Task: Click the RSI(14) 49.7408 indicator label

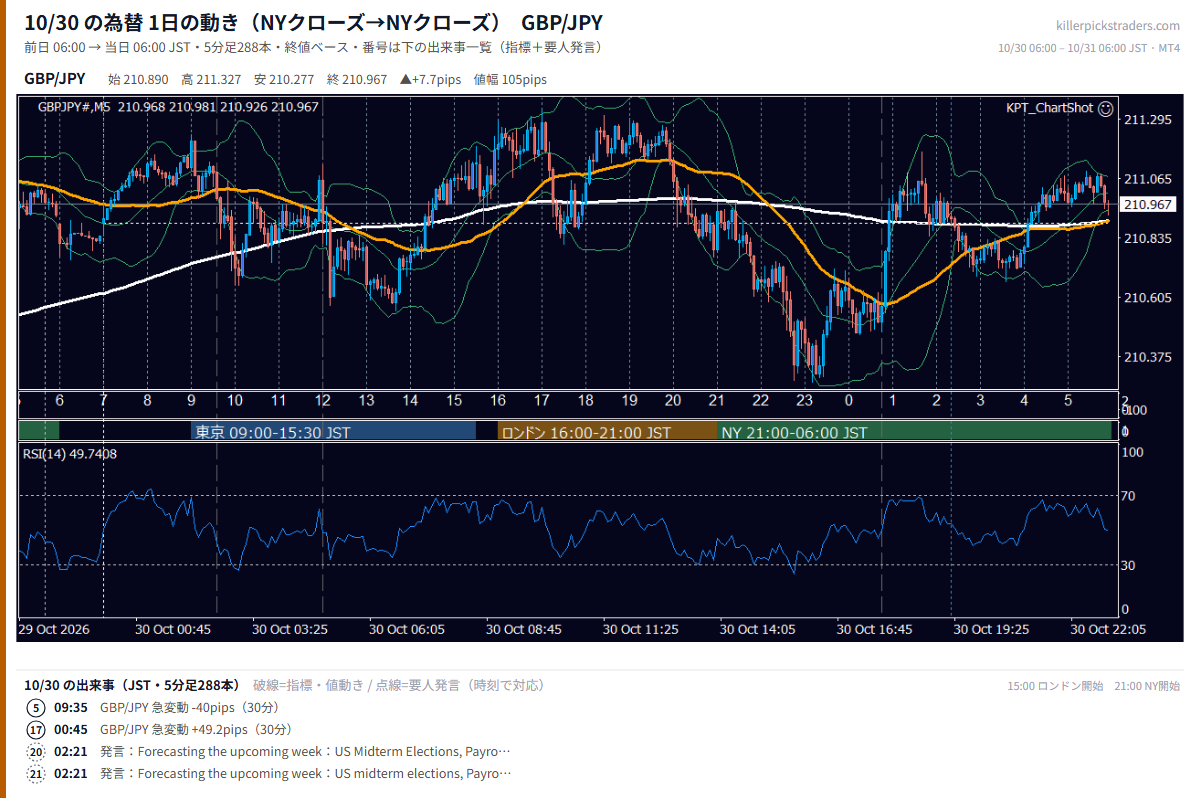Action: click(x=70, y=454)
